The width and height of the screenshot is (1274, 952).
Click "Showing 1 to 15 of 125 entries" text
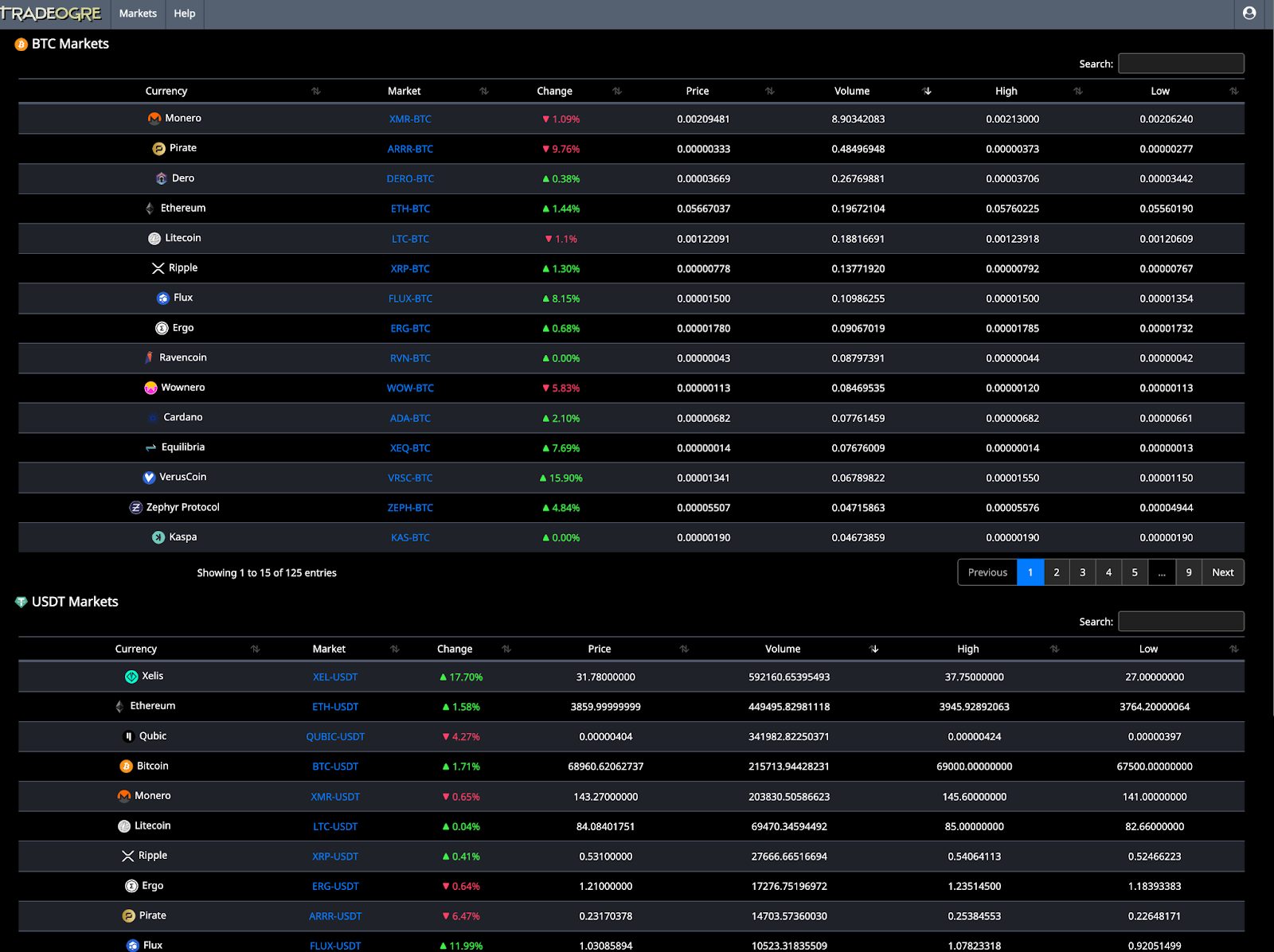point(267,573)
